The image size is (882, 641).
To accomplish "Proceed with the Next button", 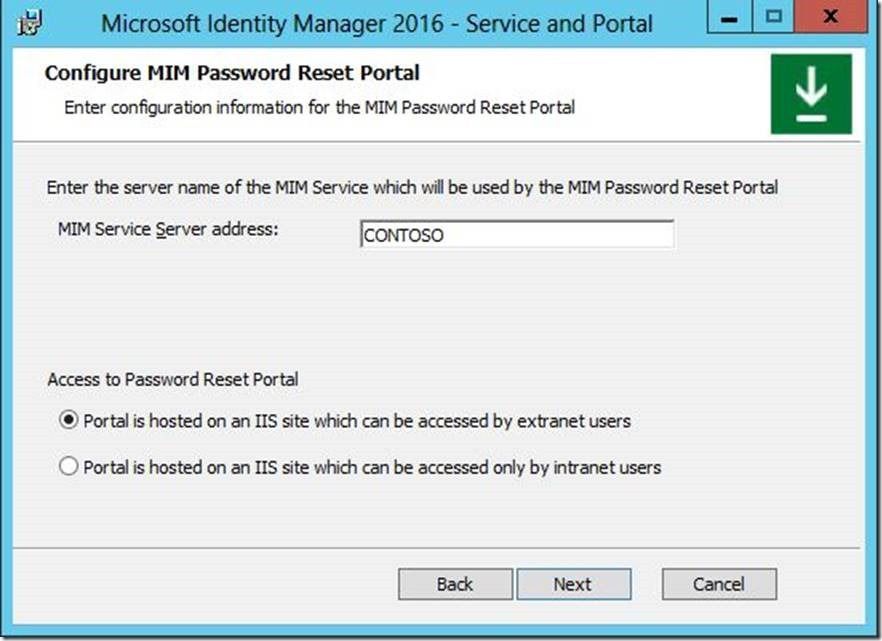I will pos(573,584).
